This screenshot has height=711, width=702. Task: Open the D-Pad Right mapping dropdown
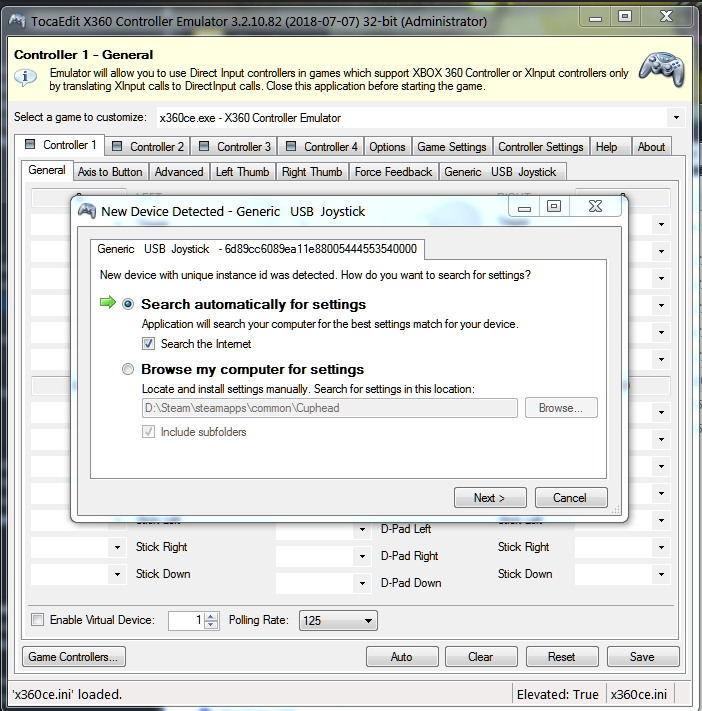pyautogui.click(x=362, y=556)
